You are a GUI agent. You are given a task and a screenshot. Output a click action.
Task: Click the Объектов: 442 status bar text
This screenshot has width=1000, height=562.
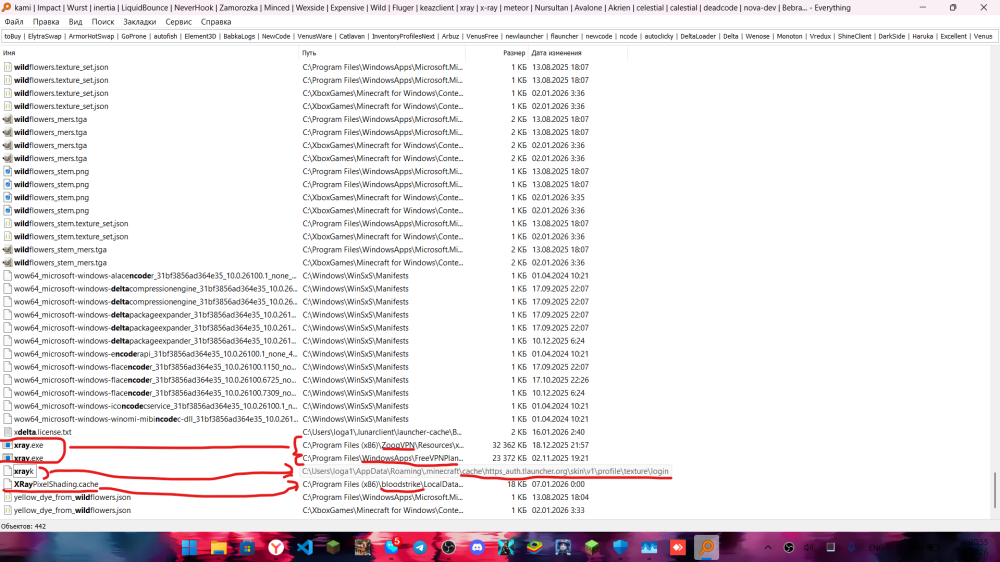(24, 526)
